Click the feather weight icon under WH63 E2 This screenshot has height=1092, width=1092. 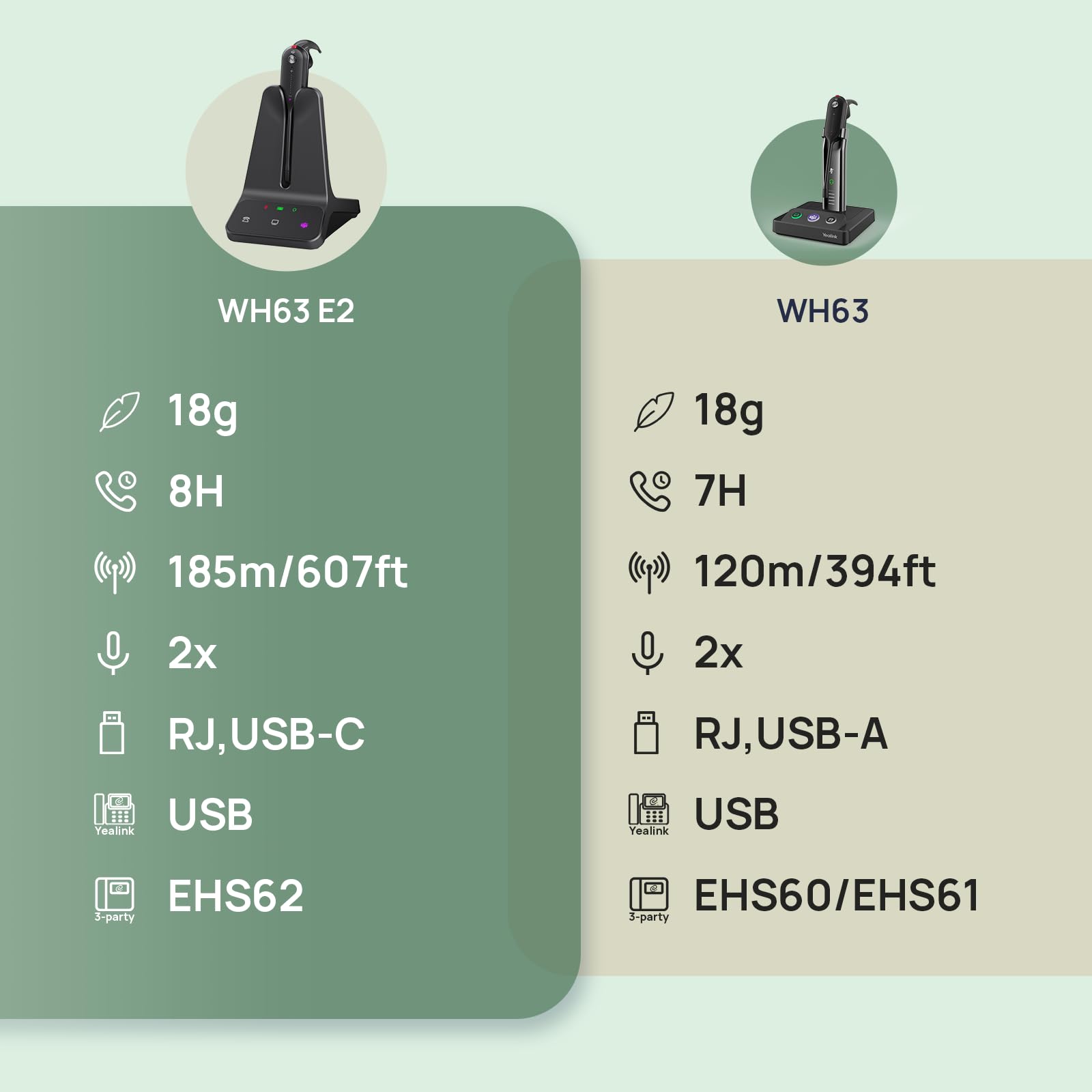pyautogui.click(x=119, y=411)
